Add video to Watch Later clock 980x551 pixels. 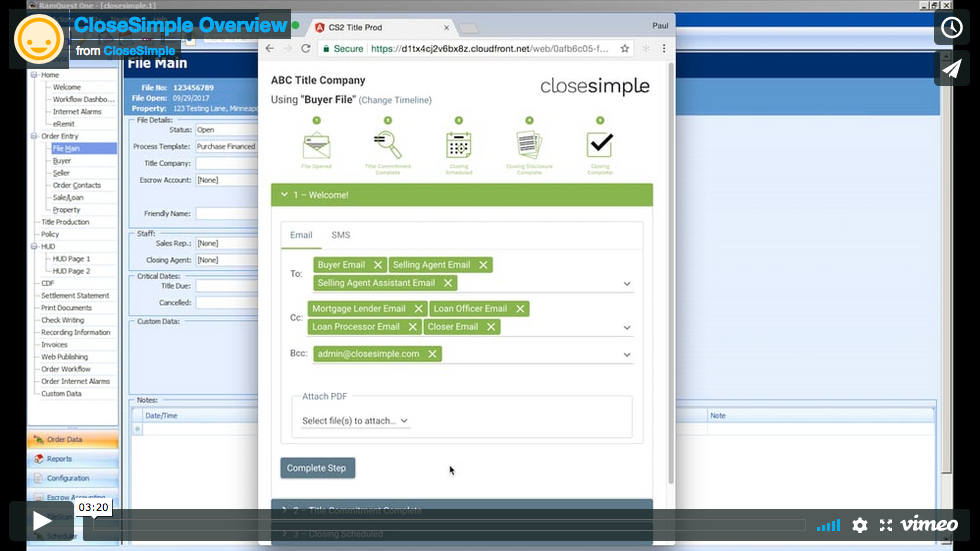point(952,27)
